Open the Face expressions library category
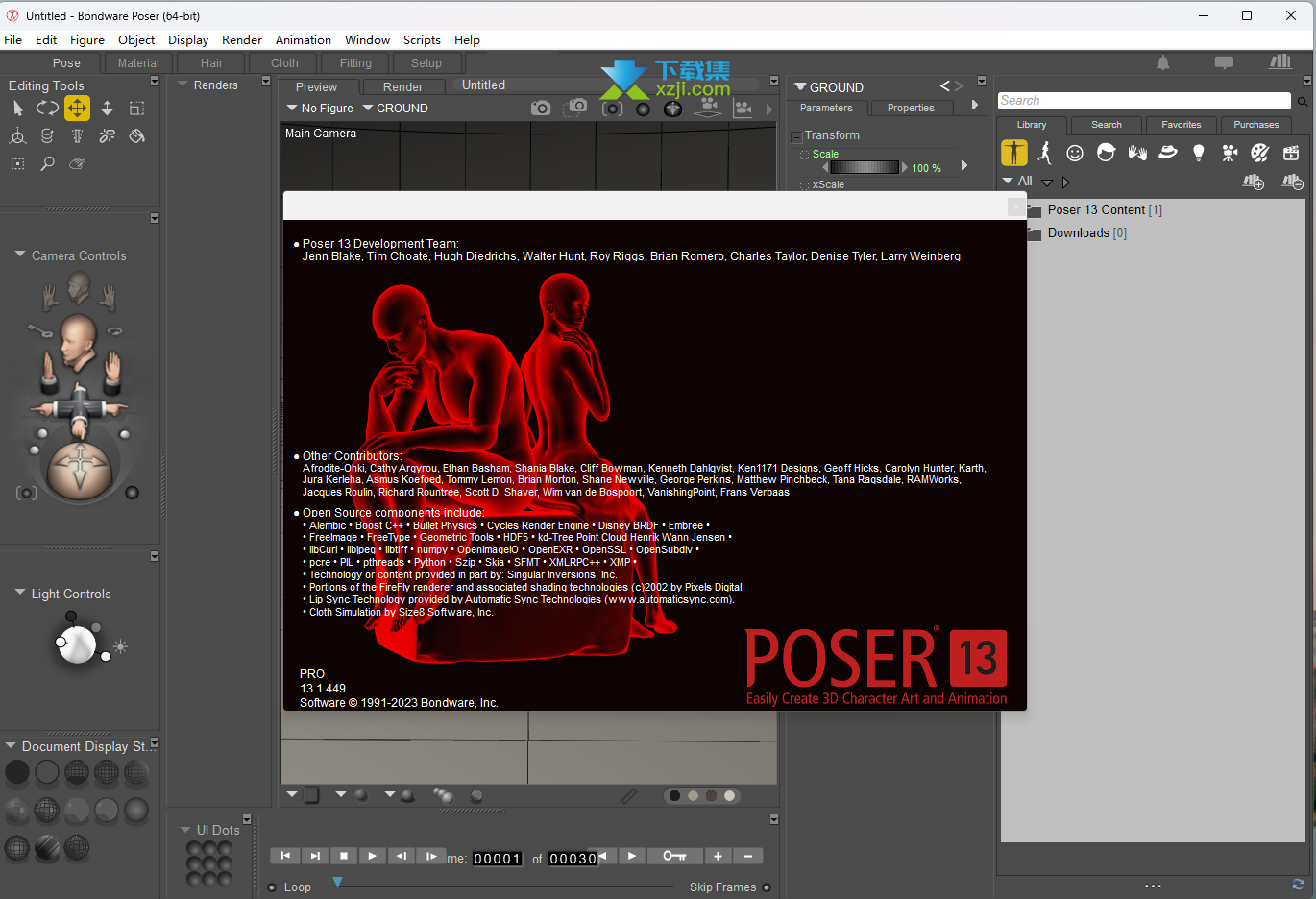The height and width of the screenshot is (899, 1316). [1075, 153]
